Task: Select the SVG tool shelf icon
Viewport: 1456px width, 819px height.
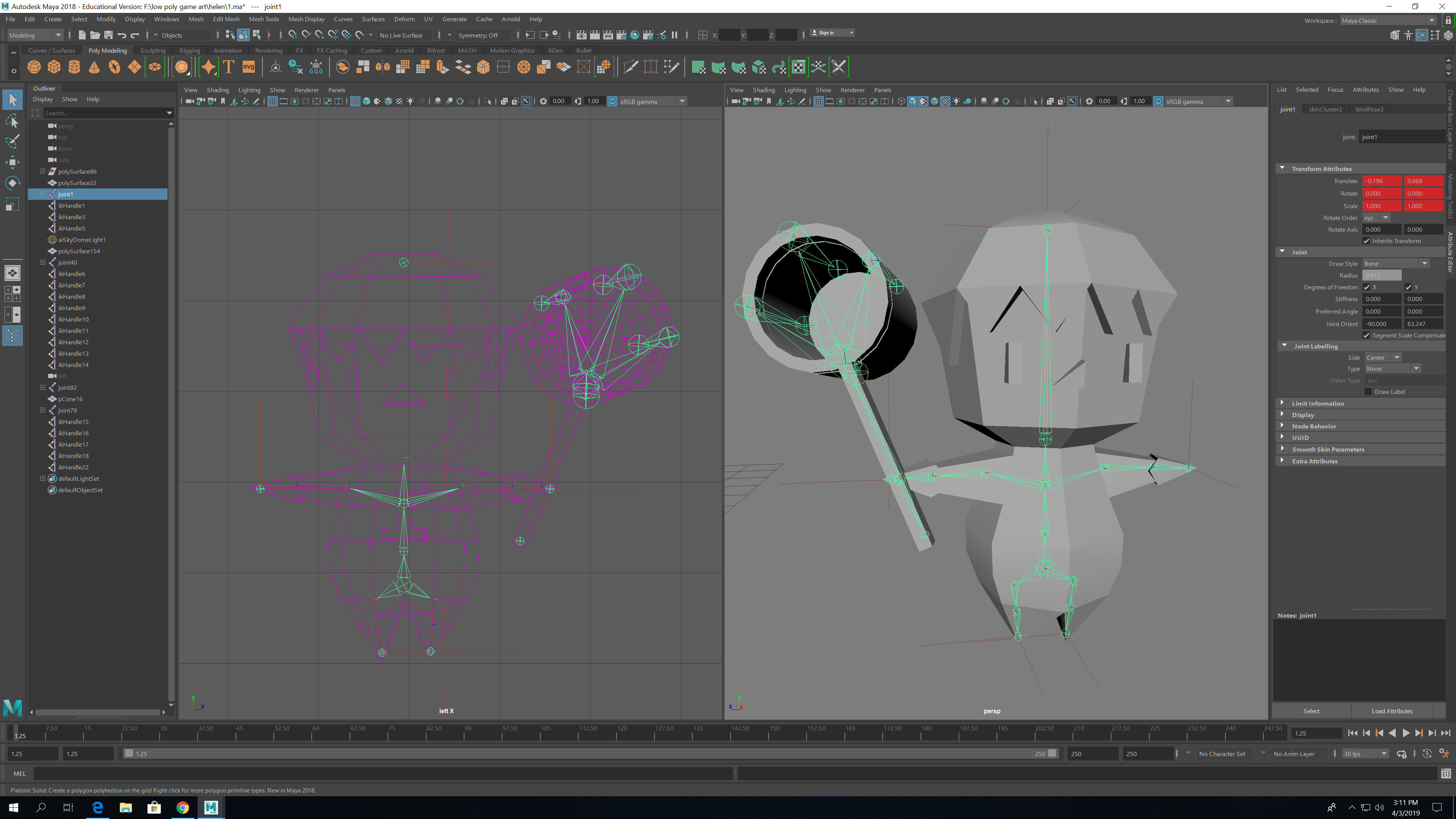Action: pos(249,67)
